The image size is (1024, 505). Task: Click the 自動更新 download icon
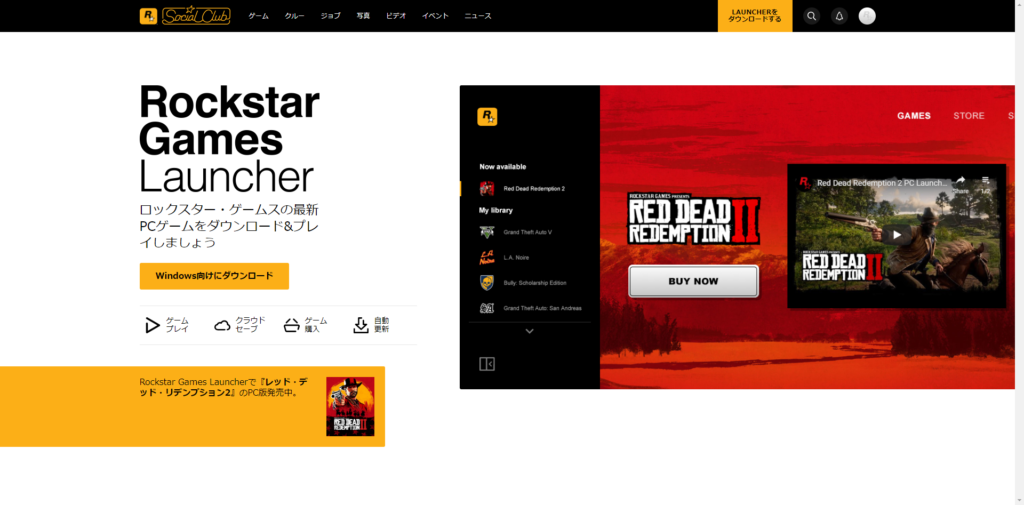tap(361, 325)
